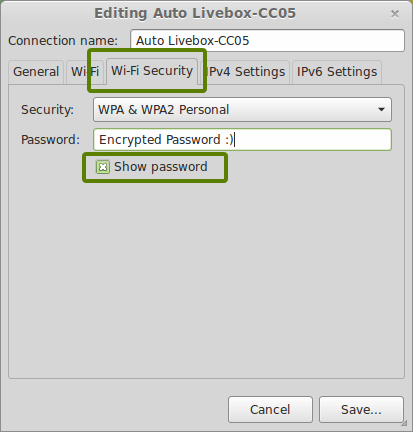Click the Security: label

47,110
